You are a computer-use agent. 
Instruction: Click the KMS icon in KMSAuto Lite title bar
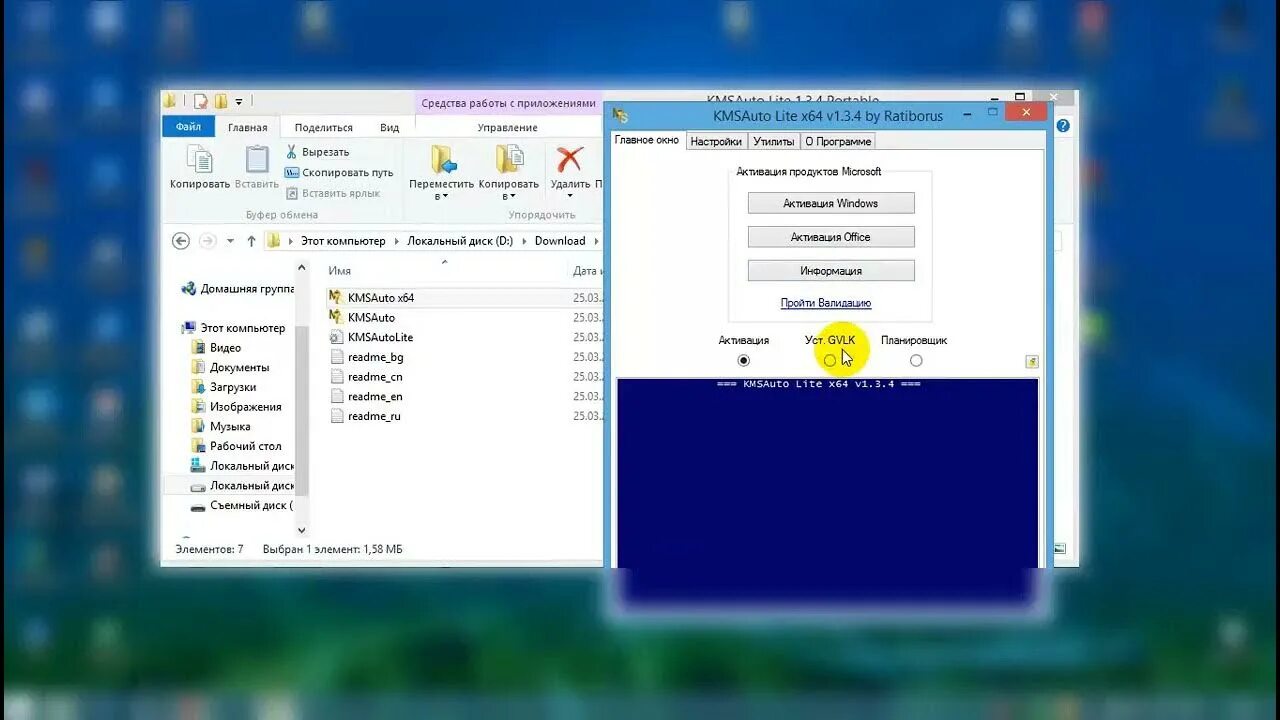pyautogui.click(x=620, y=115)
